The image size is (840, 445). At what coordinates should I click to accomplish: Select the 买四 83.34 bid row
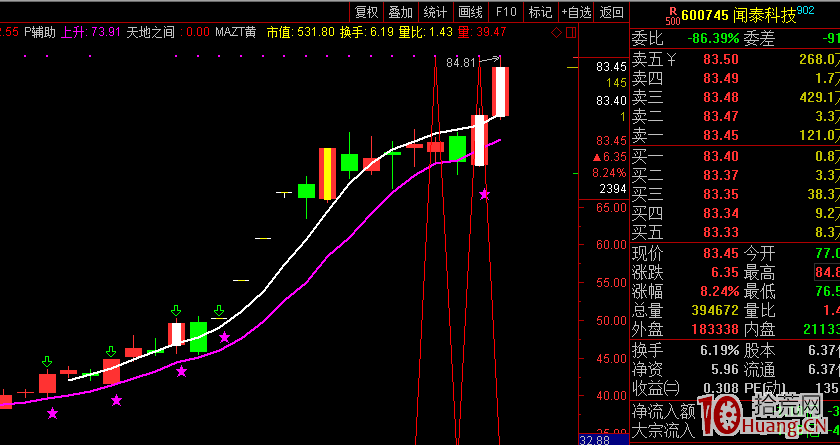(736, 213)
